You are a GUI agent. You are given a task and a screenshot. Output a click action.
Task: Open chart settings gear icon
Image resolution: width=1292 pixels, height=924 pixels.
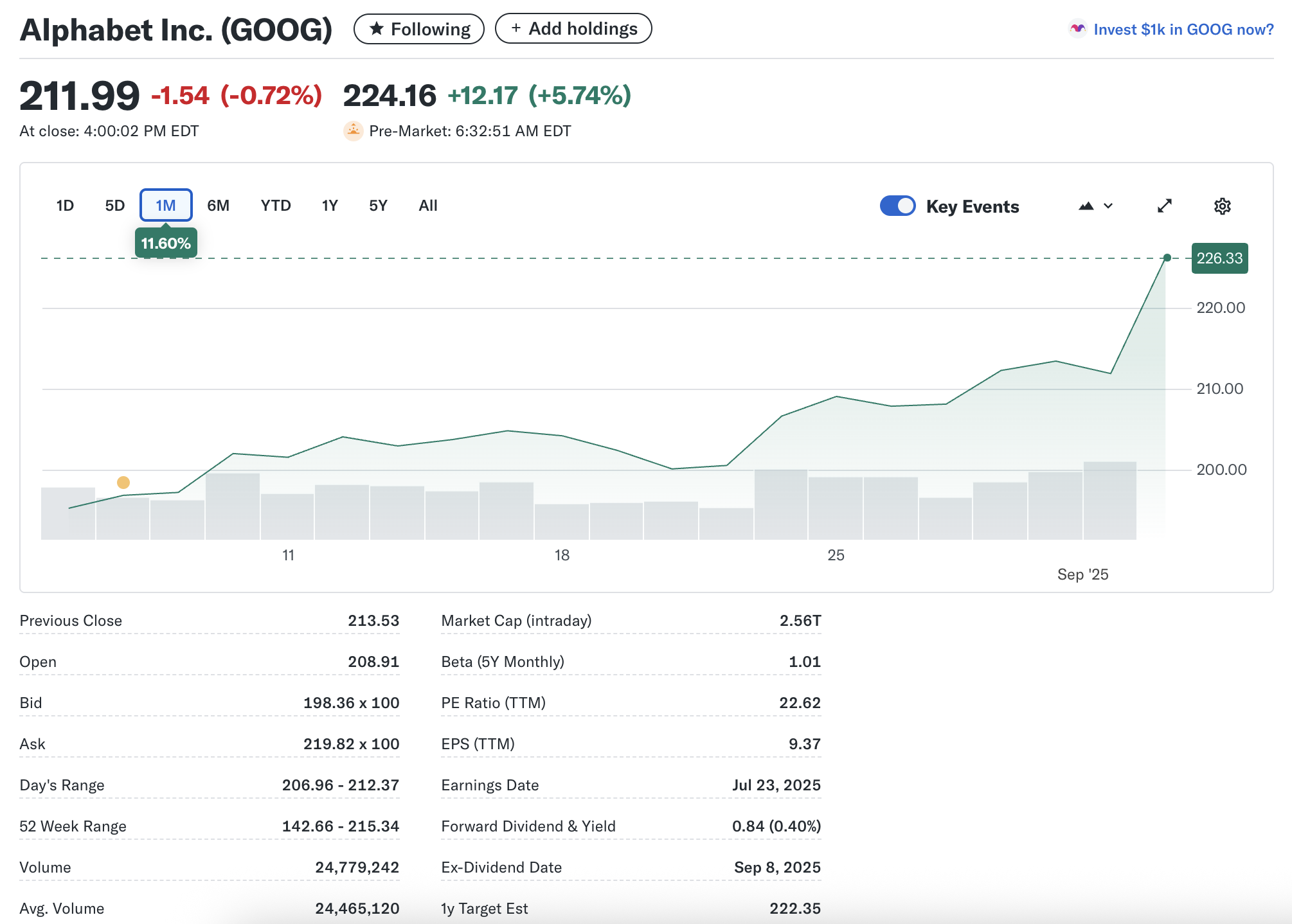pyautogui.click(x=1222, y=206)
